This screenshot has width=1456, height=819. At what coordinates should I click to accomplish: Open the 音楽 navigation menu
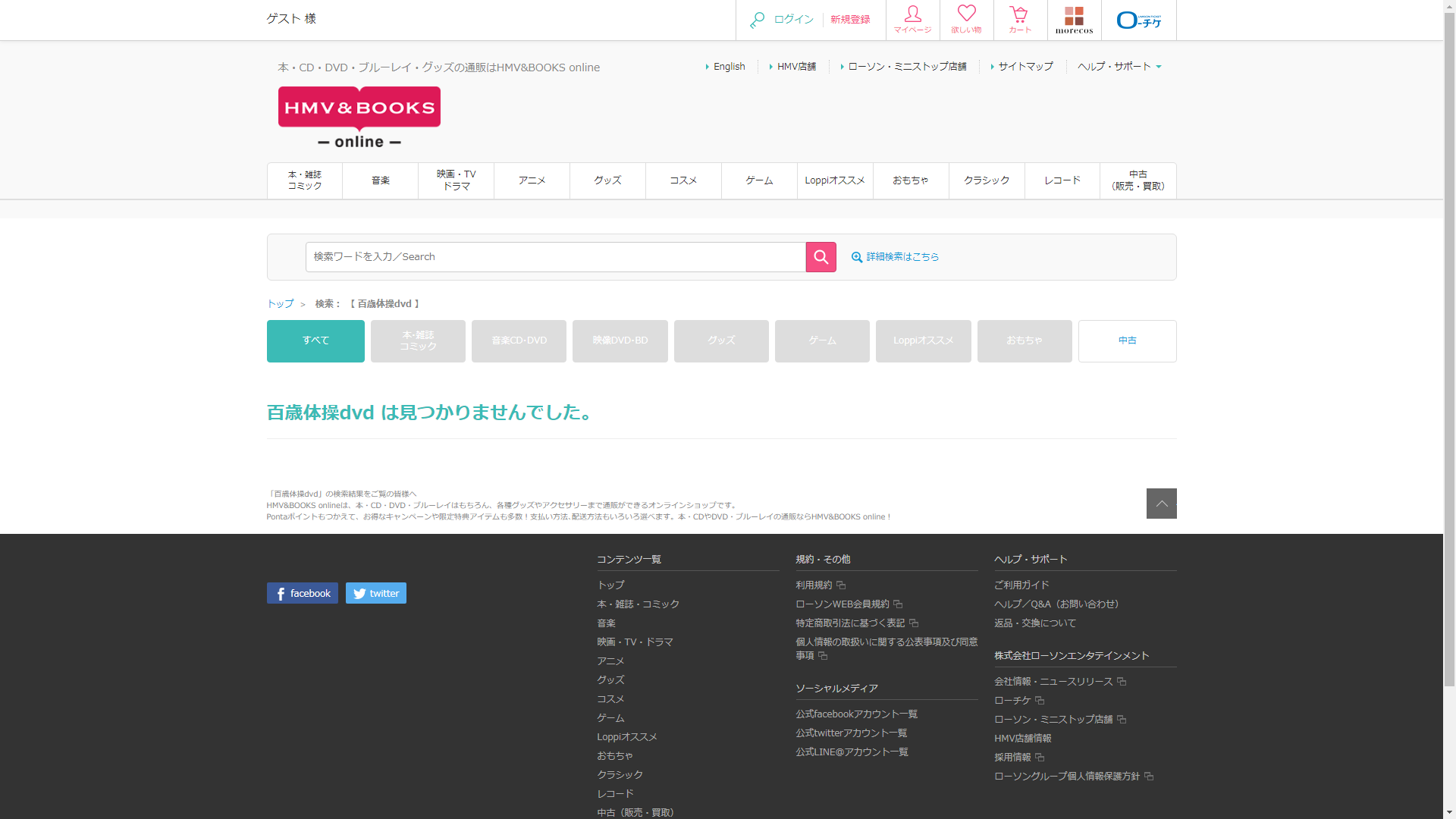pyautogui.click(x=380, y=180)
